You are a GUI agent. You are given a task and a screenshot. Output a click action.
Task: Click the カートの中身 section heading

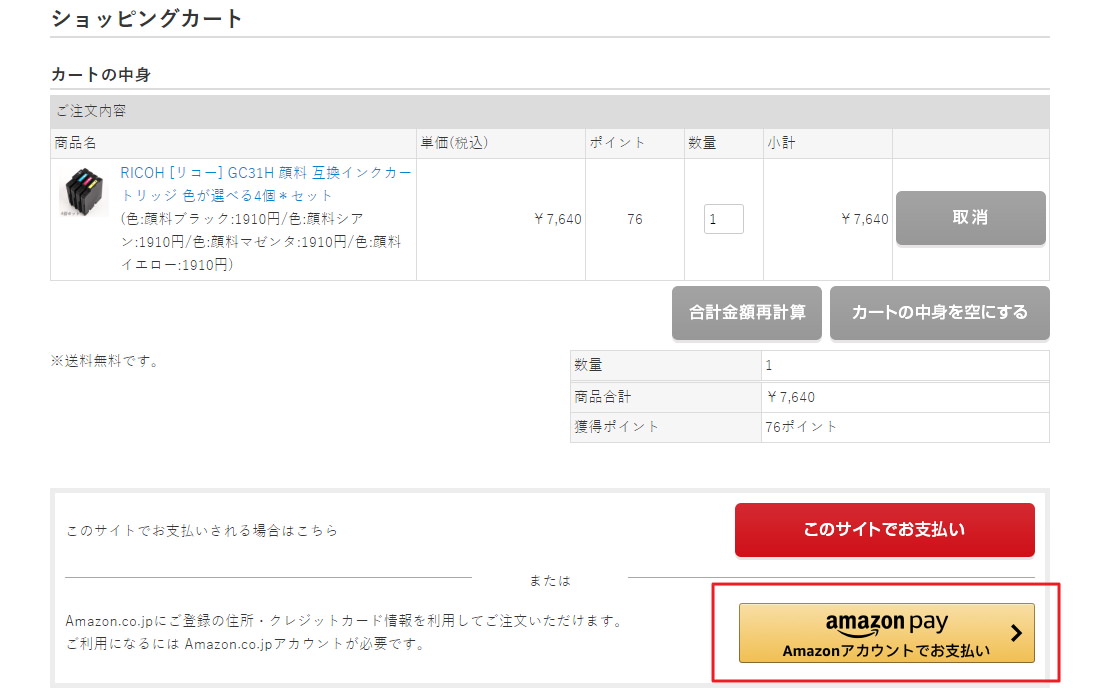100,75
